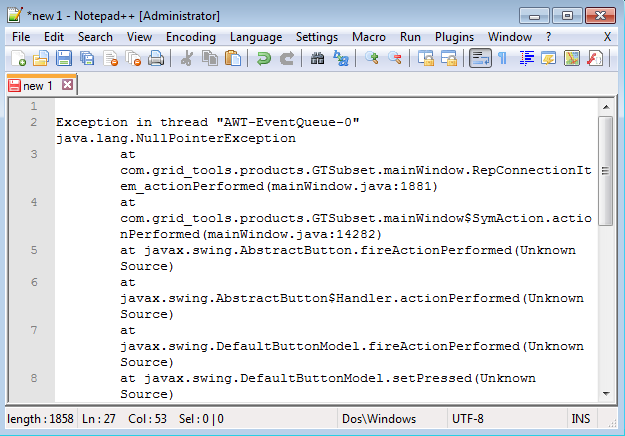The width and height of the screenshot is (625, 436).
Task: Undo last action with green arrow
Action: click(x=263, y=59)
